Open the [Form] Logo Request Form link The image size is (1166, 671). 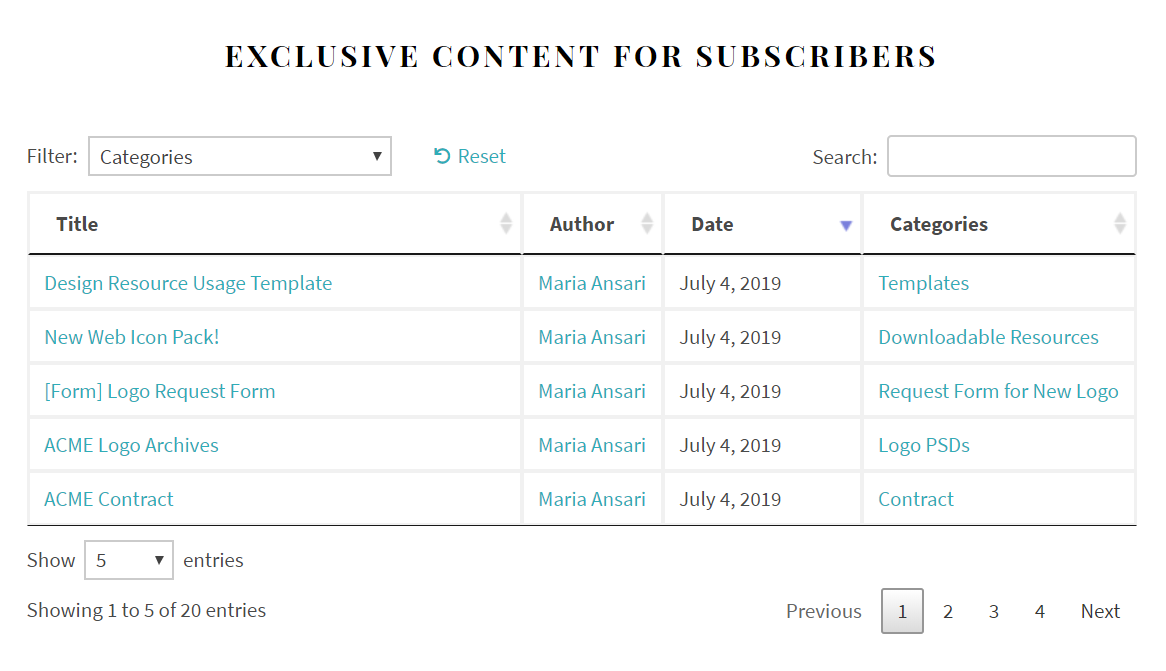(159, 391)
